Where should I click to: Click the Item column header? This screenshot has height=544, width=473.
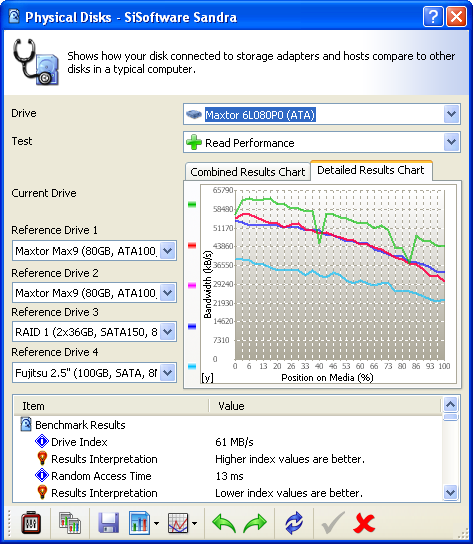tap(111, 406)
